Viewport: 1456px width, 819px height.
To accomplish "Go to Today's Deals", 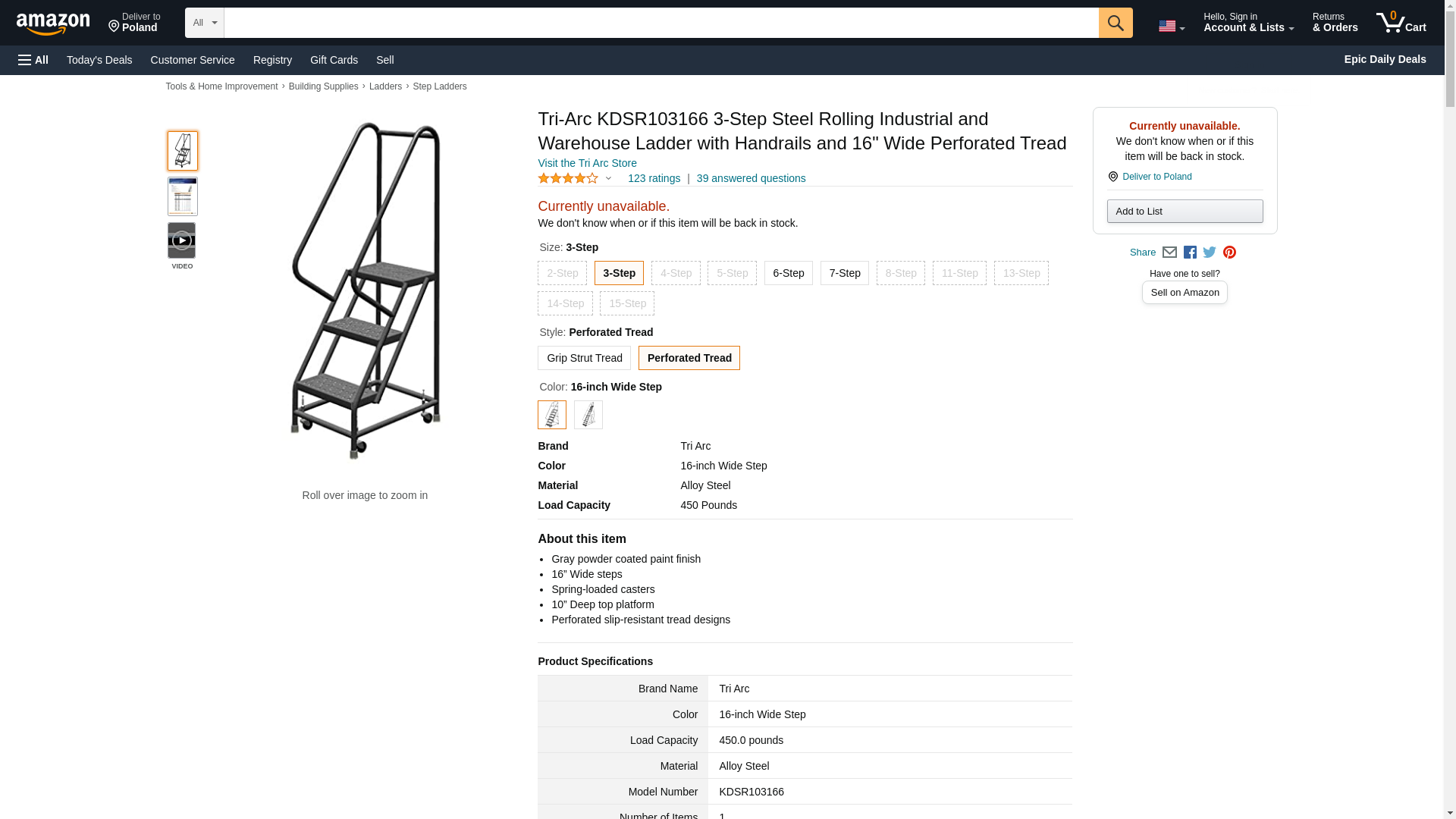I will click(x=99, y=60).
